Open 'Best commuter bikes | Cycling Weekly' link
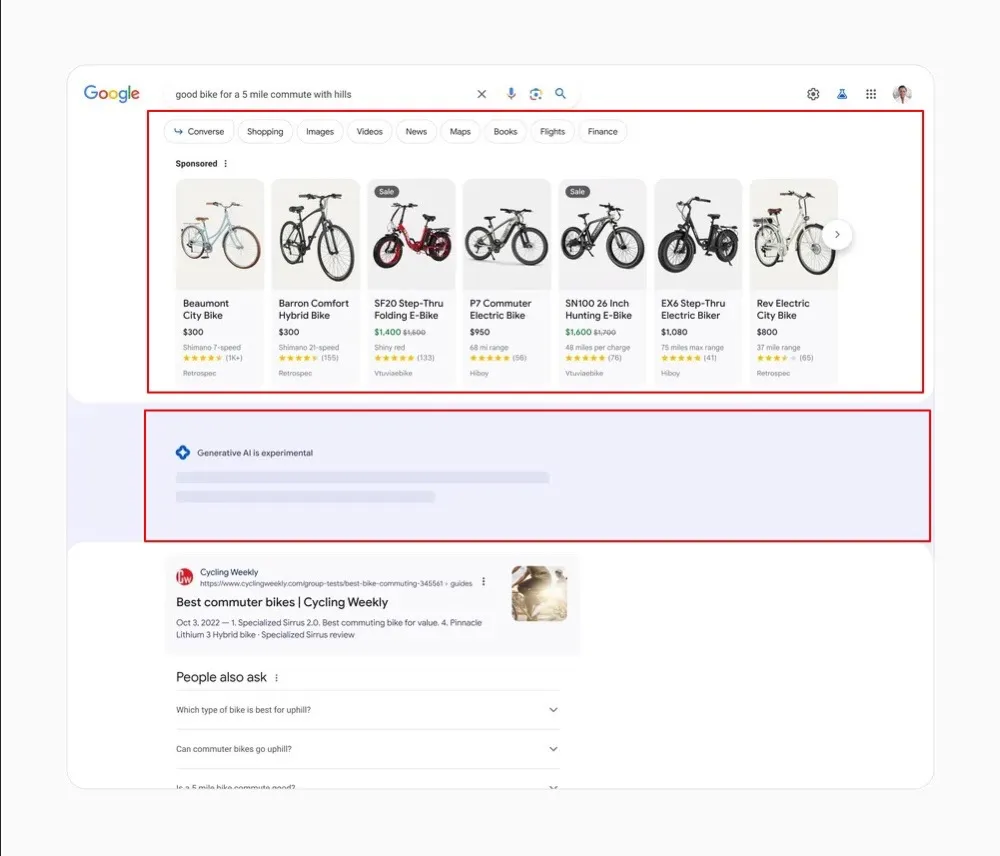The height and width of the screenshot is (856, 1000). (x=282, y=602)
